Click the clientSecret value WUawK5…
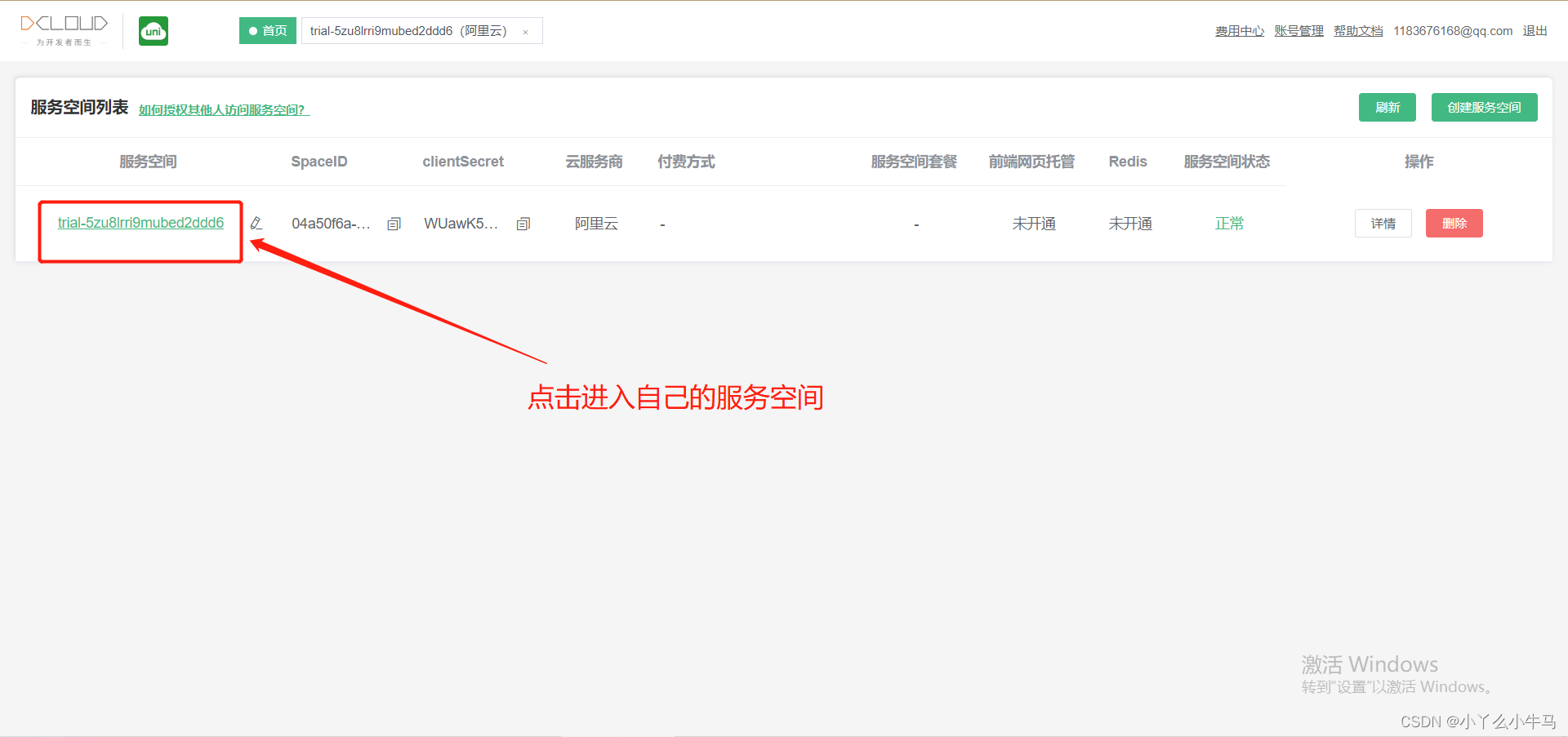The image size is (1568, 737). [x=461, y=224]
